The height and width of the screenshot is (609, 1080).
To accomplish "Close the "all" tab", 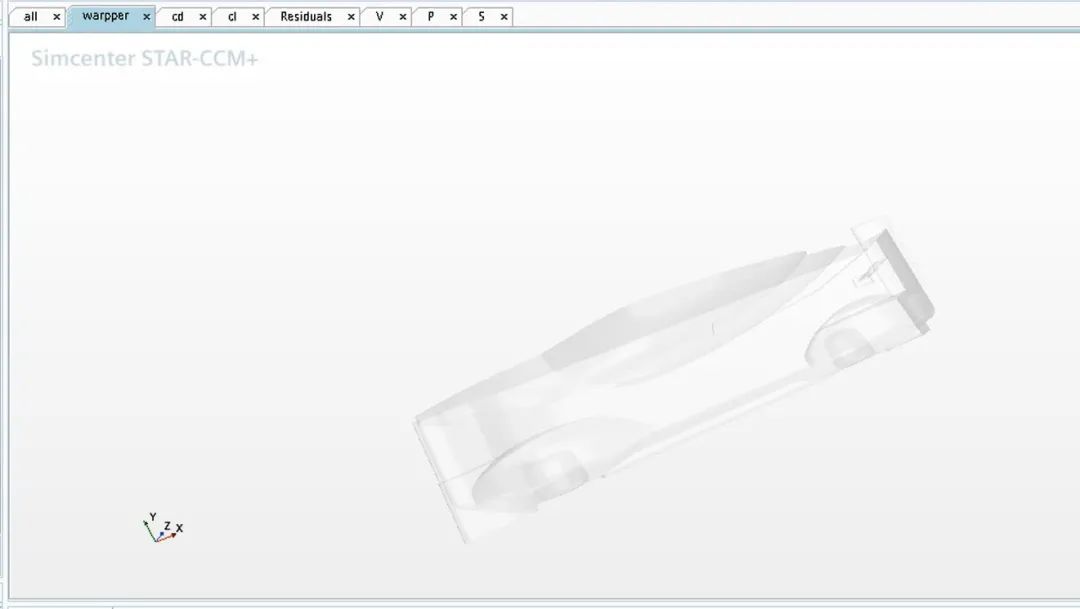I will point(56,17).
